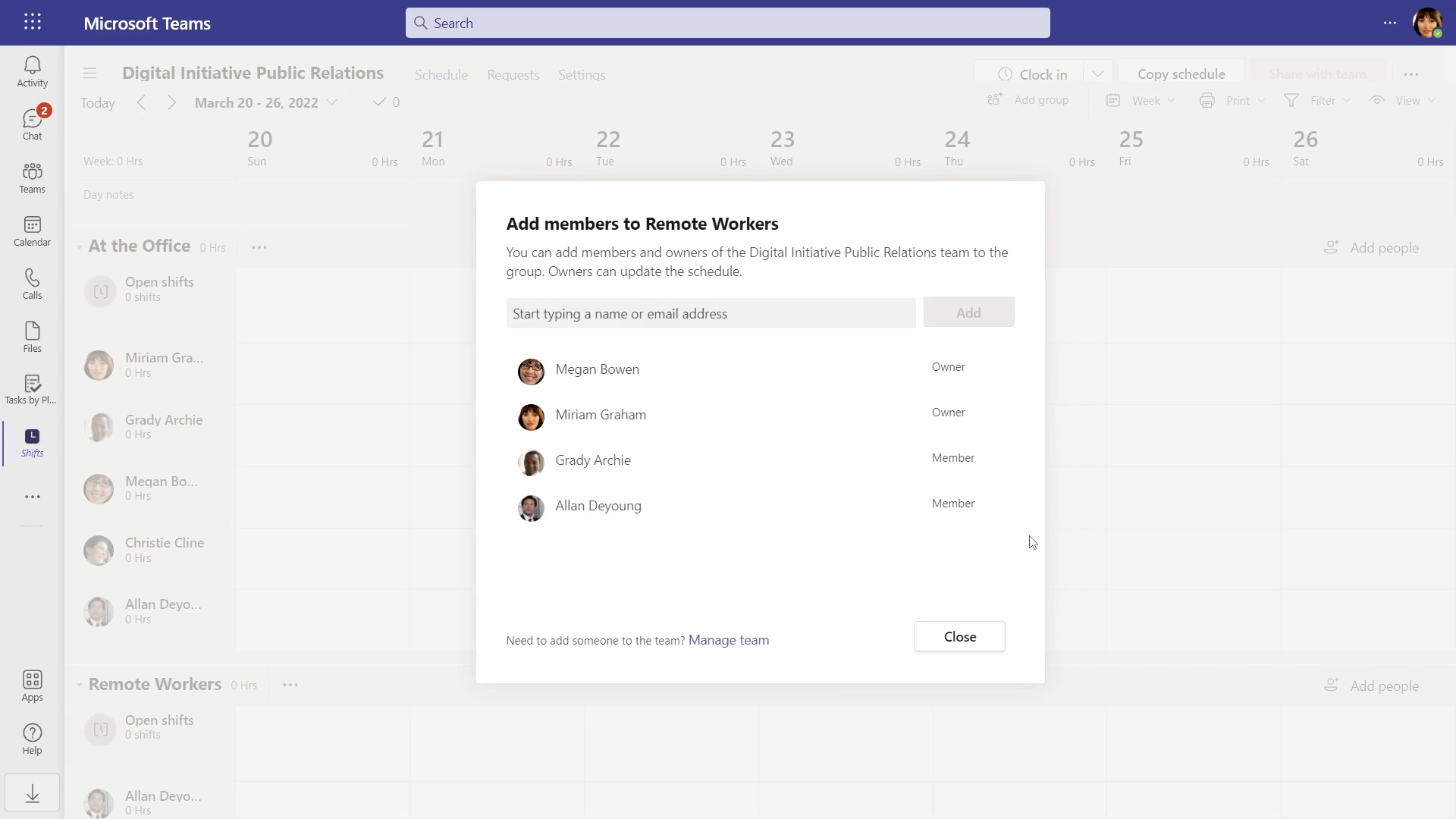Image resolution: width=1456 pixels, height=819 pixels.
Task: Click the checkmark icon near date
Action: [380, 102]
